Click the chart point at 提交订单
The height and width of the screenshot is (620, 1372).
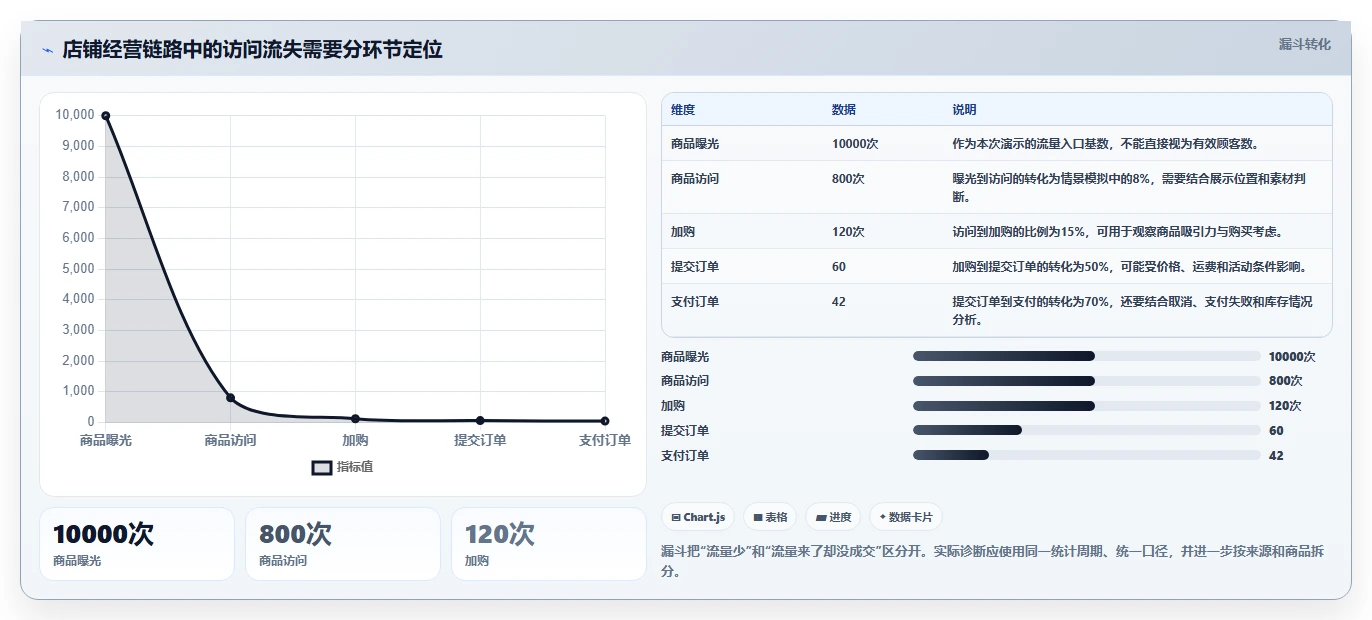pyautogui.click(x=480, y=420)
